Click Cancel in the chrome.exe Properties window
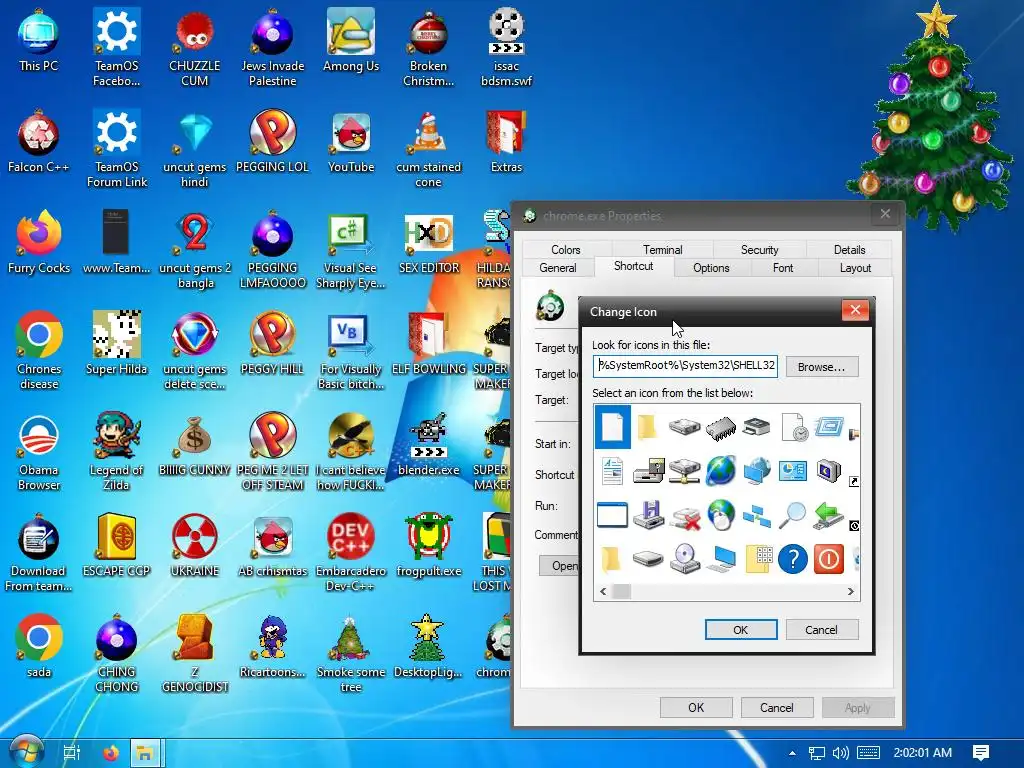This screenshot has height=768, width=1024. click(776, 707)
